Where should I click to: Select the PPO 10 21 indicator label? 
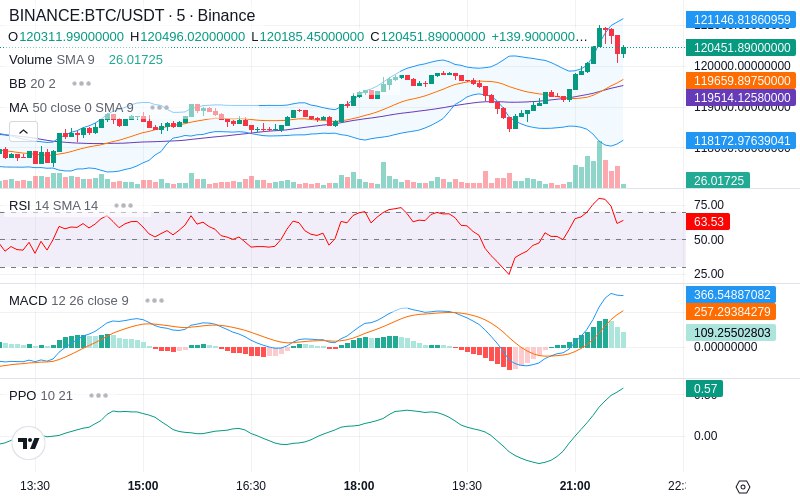click(x=41, y=395)
